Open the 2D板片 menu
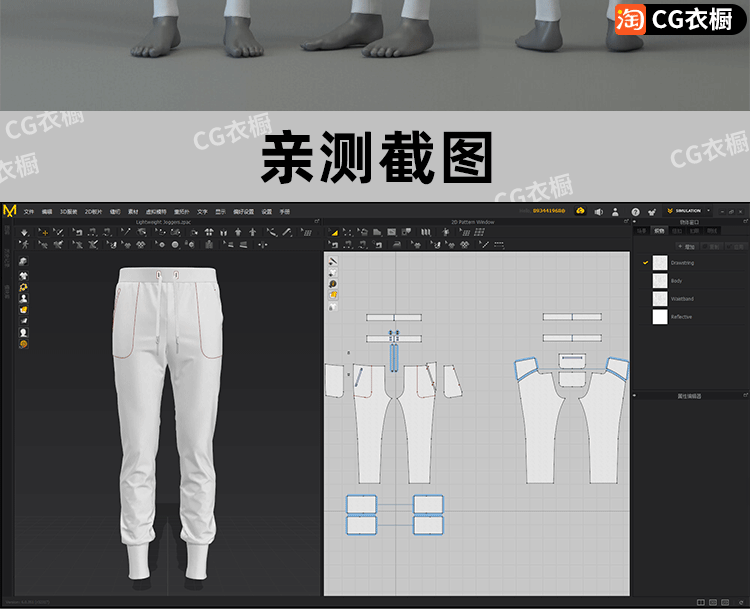This screenshot has height=615, width=750. coord(93,211)
